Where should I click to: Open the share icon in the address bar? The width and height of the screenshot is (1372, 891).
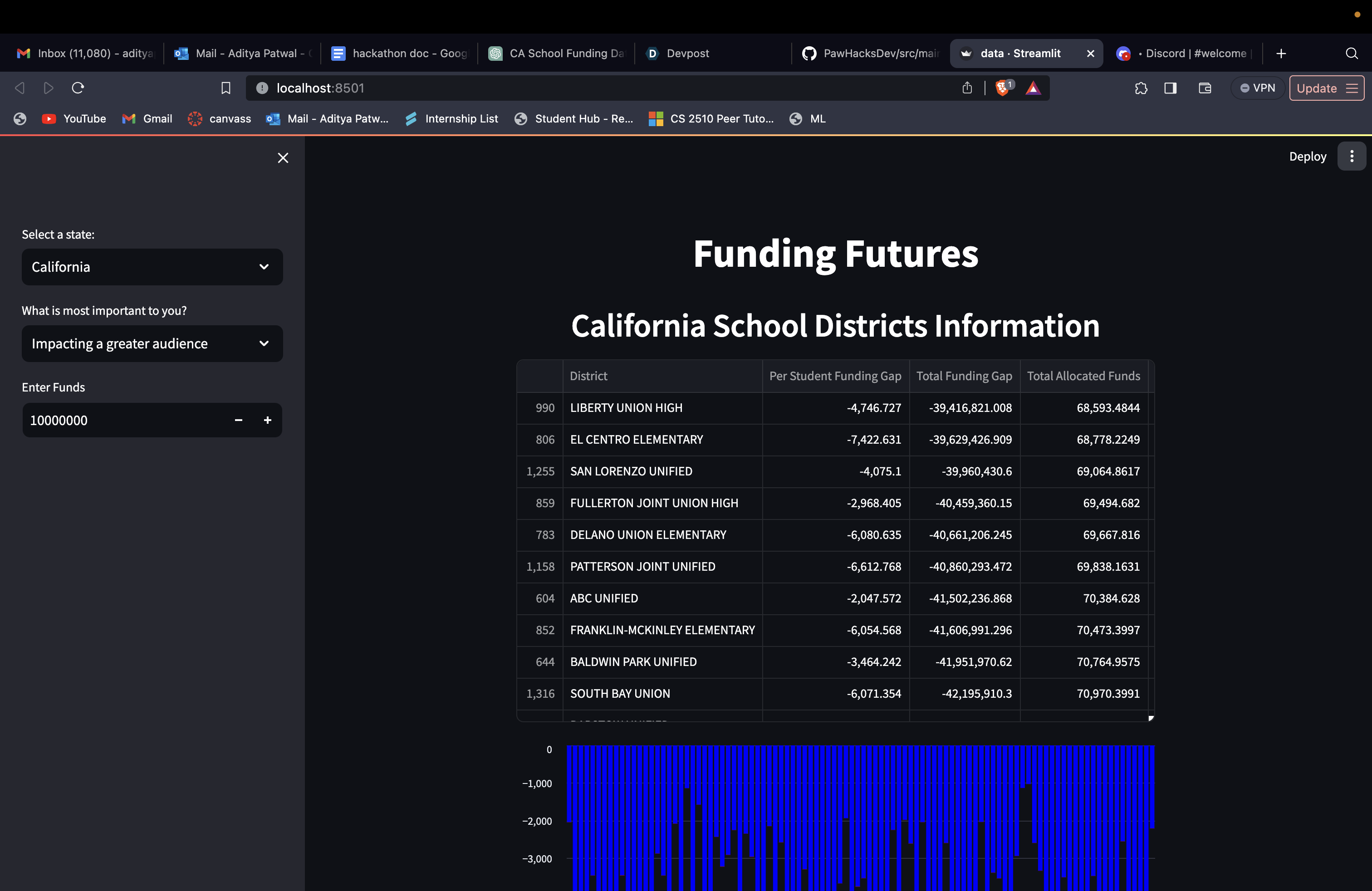point(967,88)
